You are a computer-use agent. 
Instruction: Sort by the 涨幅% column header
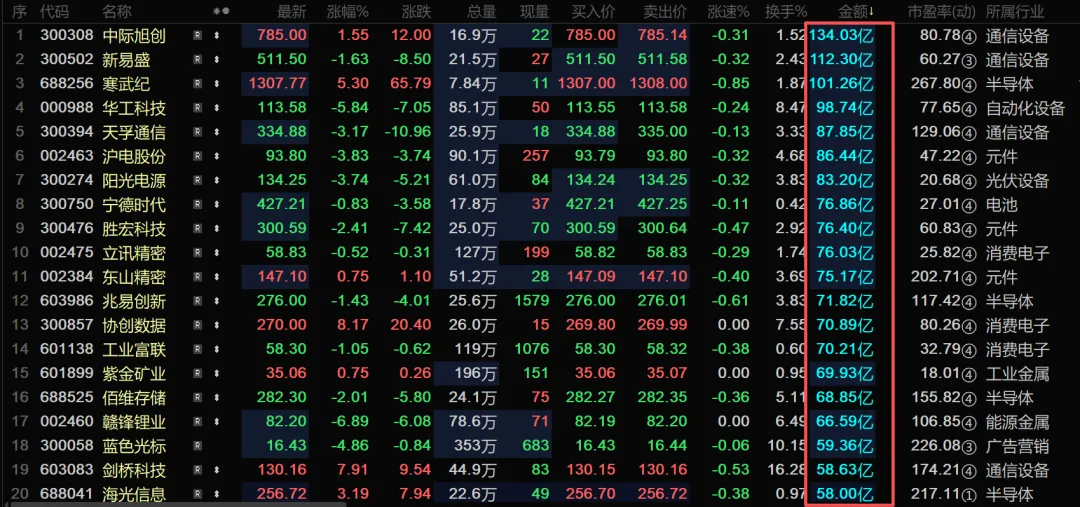click(348, 12)
